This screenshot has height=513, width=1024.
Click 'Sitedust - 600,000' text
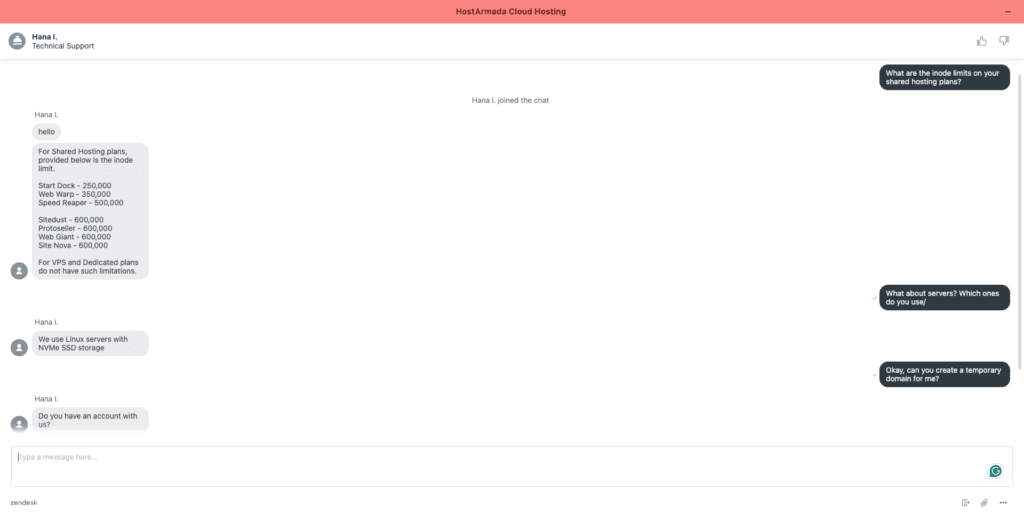tap(71, 220)
